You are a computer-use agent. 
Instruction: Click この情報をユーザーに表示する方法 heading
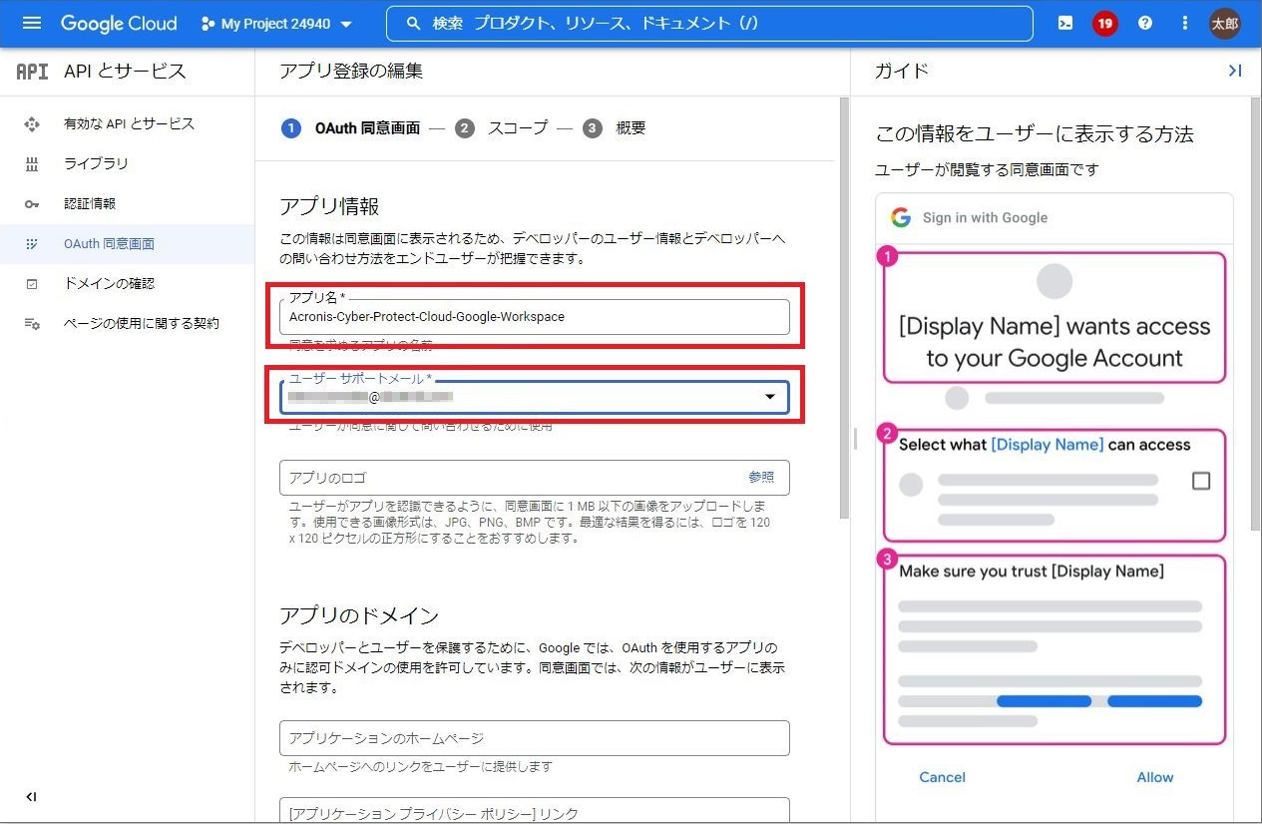[x=1035, y=134]
